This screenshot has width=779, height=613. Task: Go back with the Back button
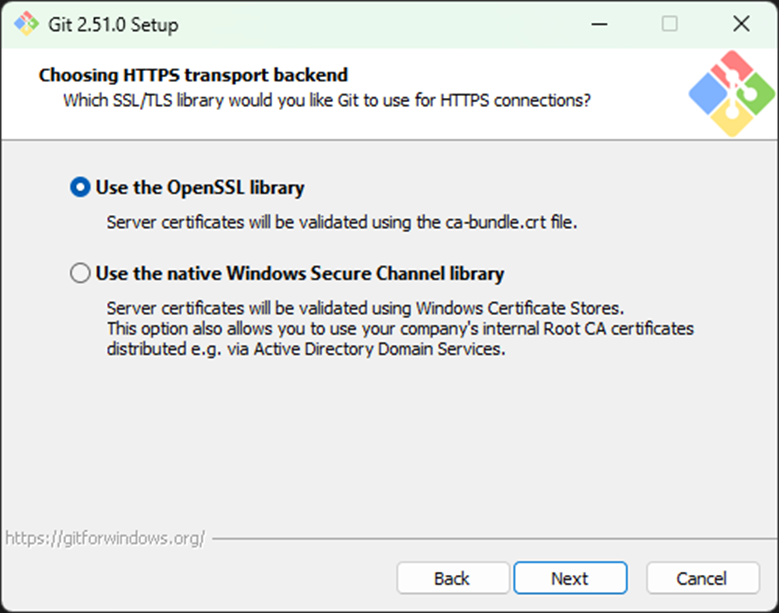point(452,578)
